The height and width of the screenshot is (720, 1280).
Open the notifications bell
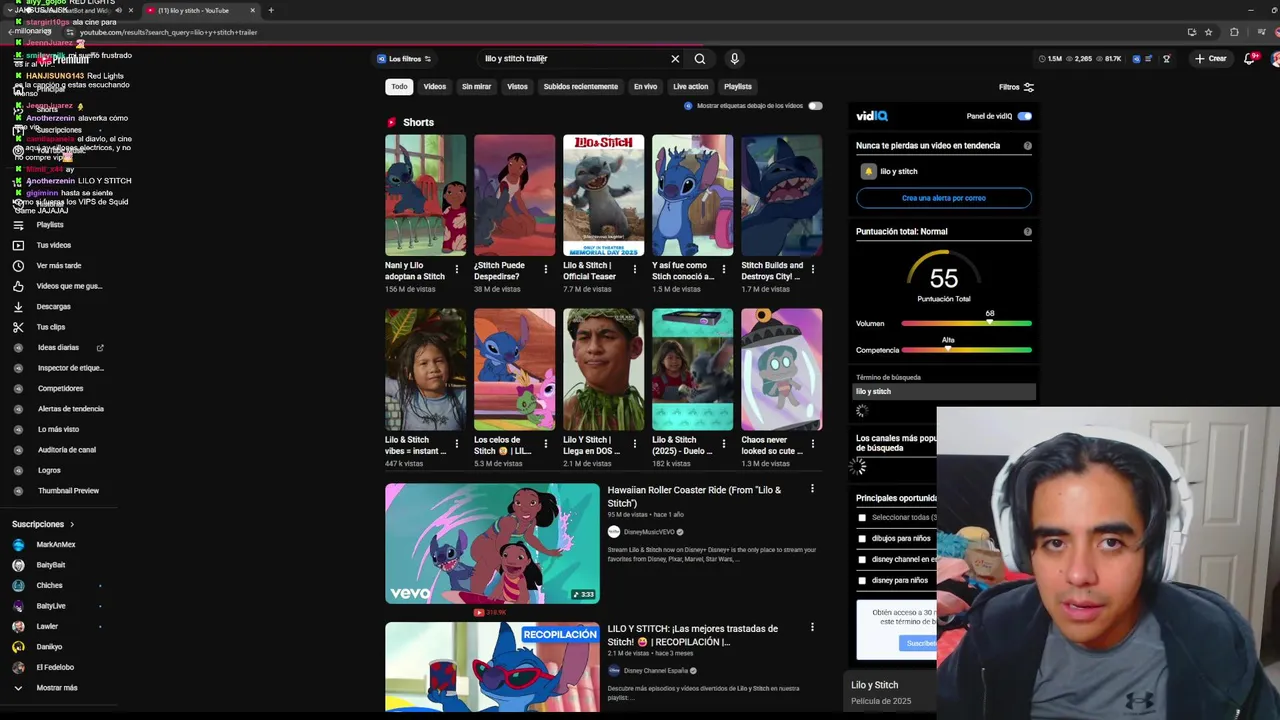tap(1249, 59)
